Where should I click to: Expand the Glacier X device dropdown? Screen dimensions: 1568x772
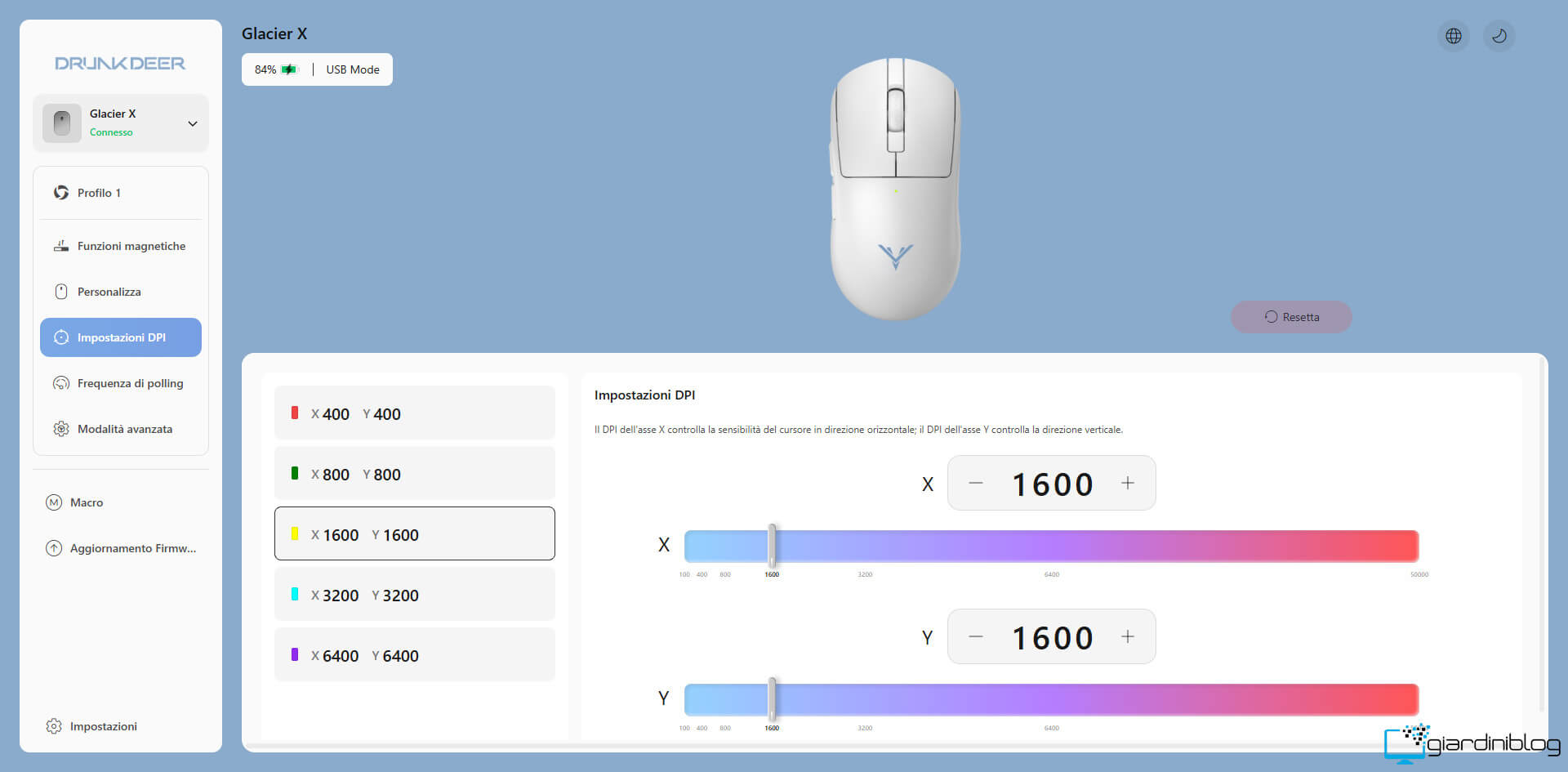pos(193,124)
